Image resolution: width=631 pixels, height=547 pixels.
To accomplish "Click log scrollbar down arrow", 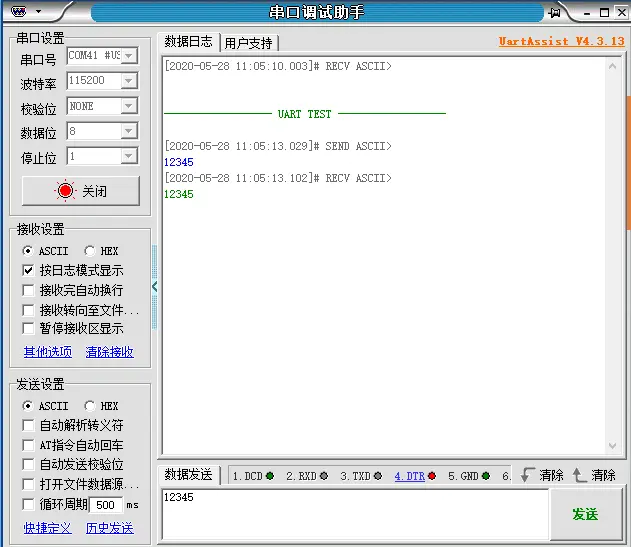I will click(612, 446).
